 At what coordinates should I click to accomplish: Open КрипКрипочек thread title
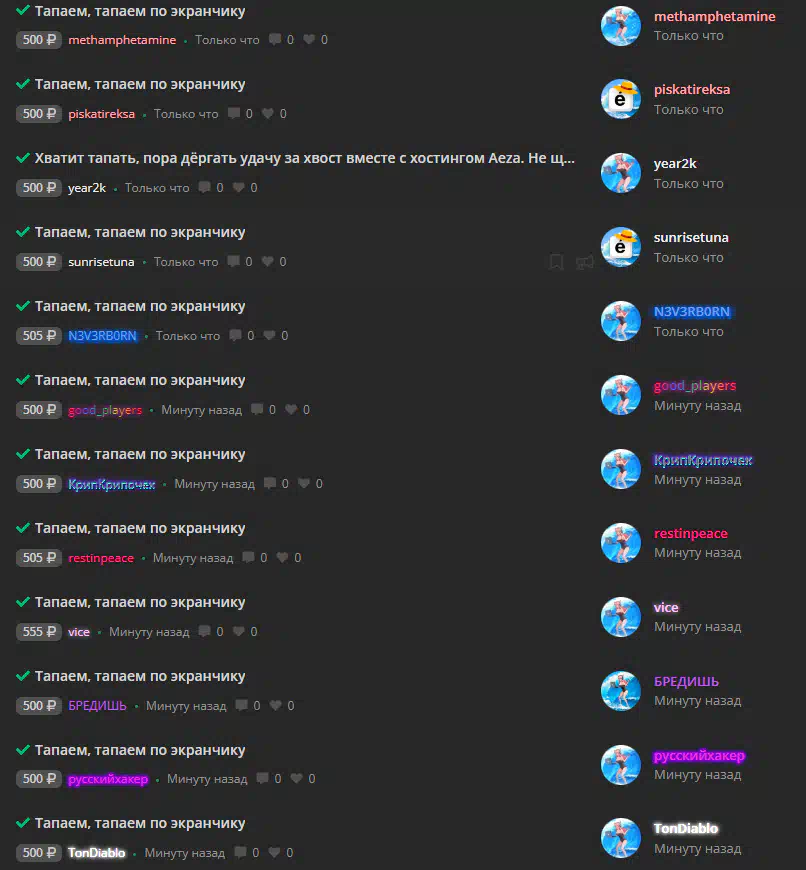click(140, 454)
